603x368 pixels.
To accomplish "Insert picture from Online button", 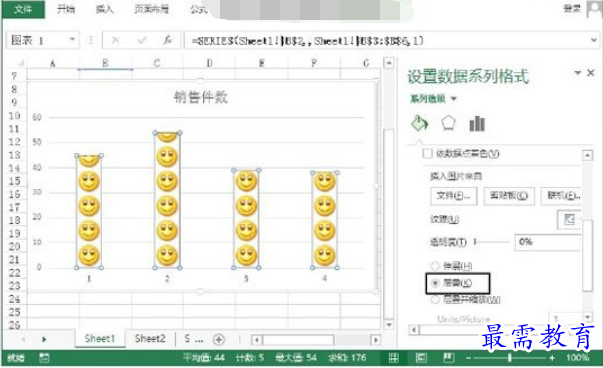I will coord(562,196).
